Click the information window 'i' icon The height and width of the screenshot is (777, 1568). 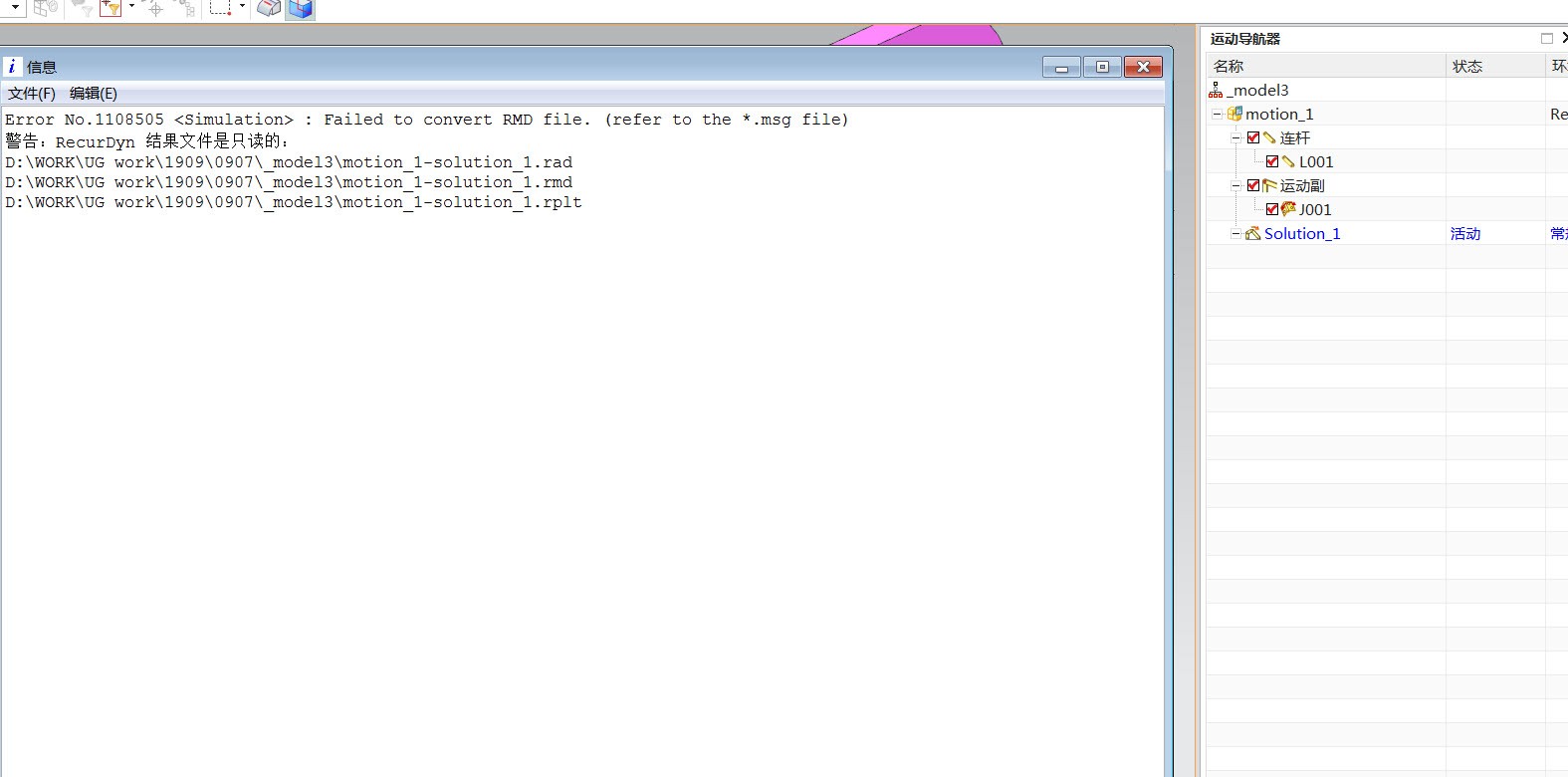(12, 67)
